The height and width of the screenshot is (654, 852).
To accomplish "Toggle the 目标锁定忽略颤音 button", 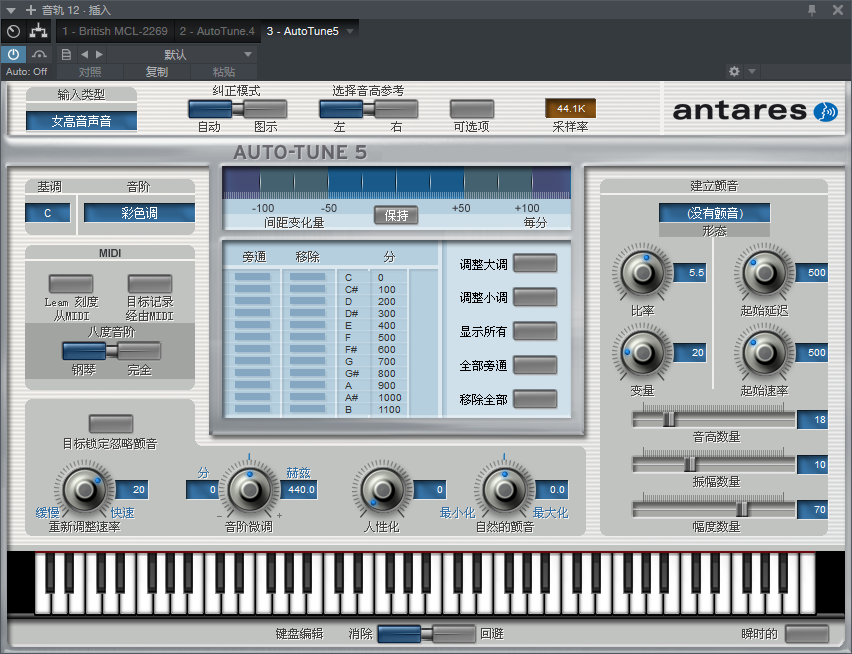I will pyautogui.click(x=110, y=423).
